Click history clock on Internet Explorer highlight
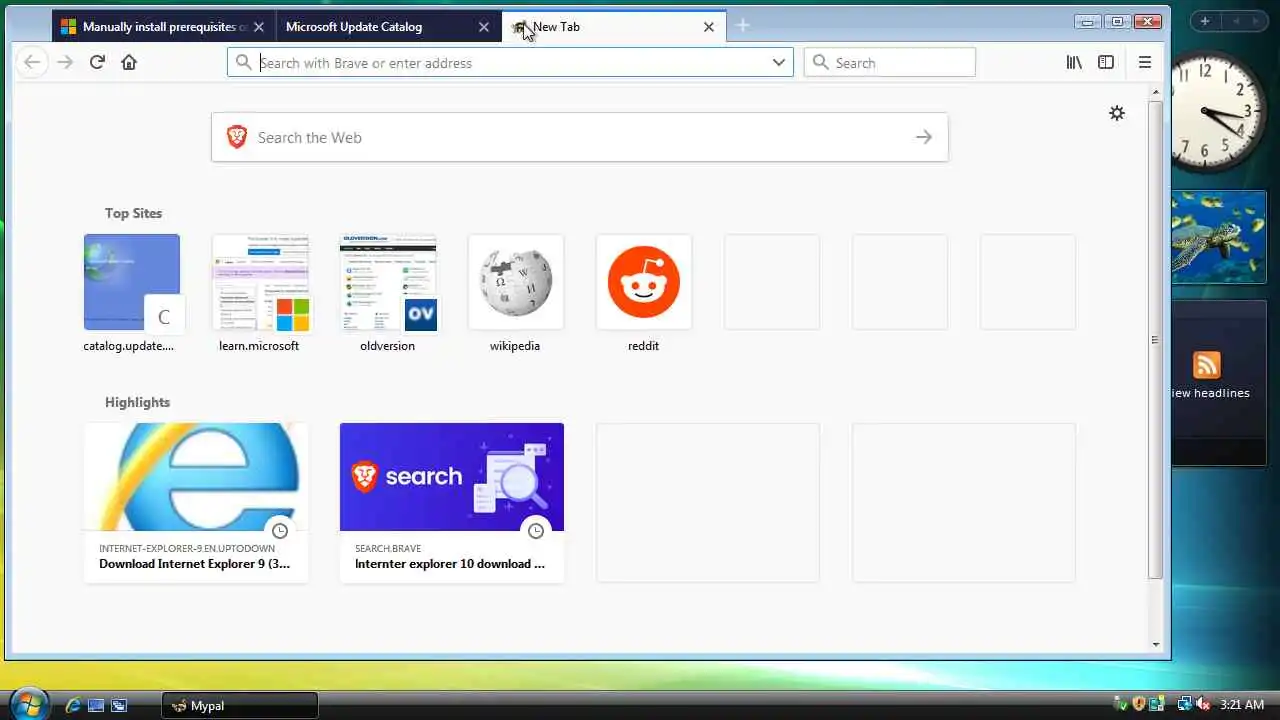 pos(280,531)
